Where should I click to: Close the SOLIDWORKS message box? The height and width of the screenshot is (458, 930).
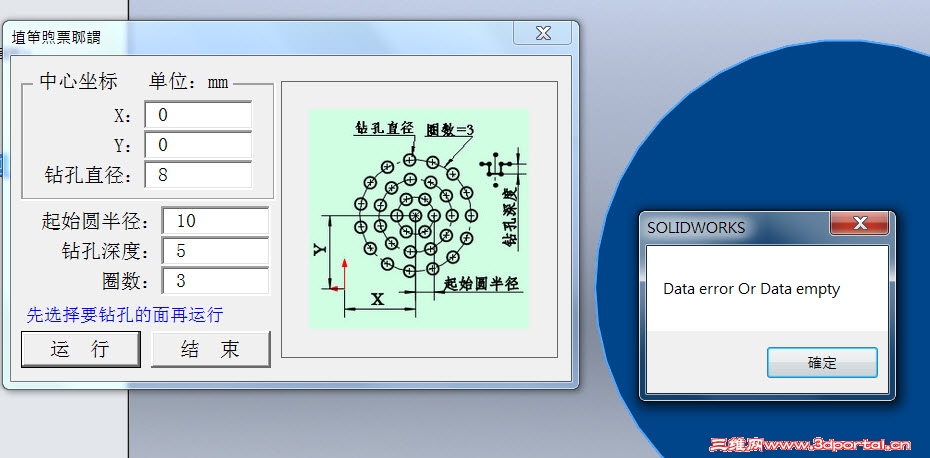click(859, 224)
